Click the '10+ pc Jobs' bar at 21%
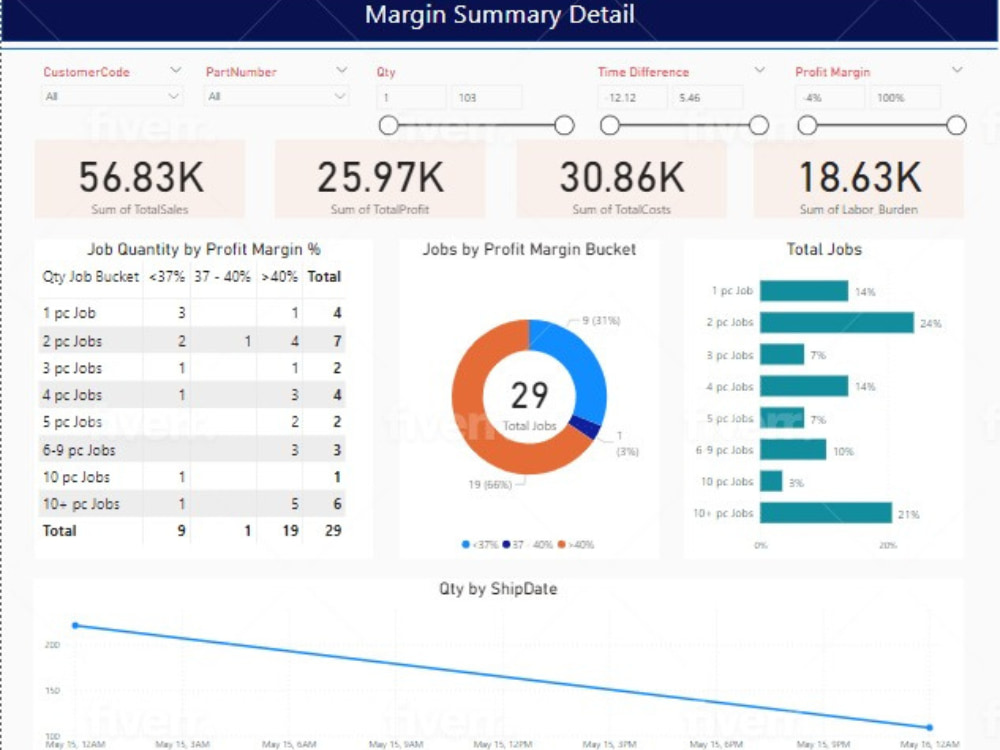 coord(826,513)
